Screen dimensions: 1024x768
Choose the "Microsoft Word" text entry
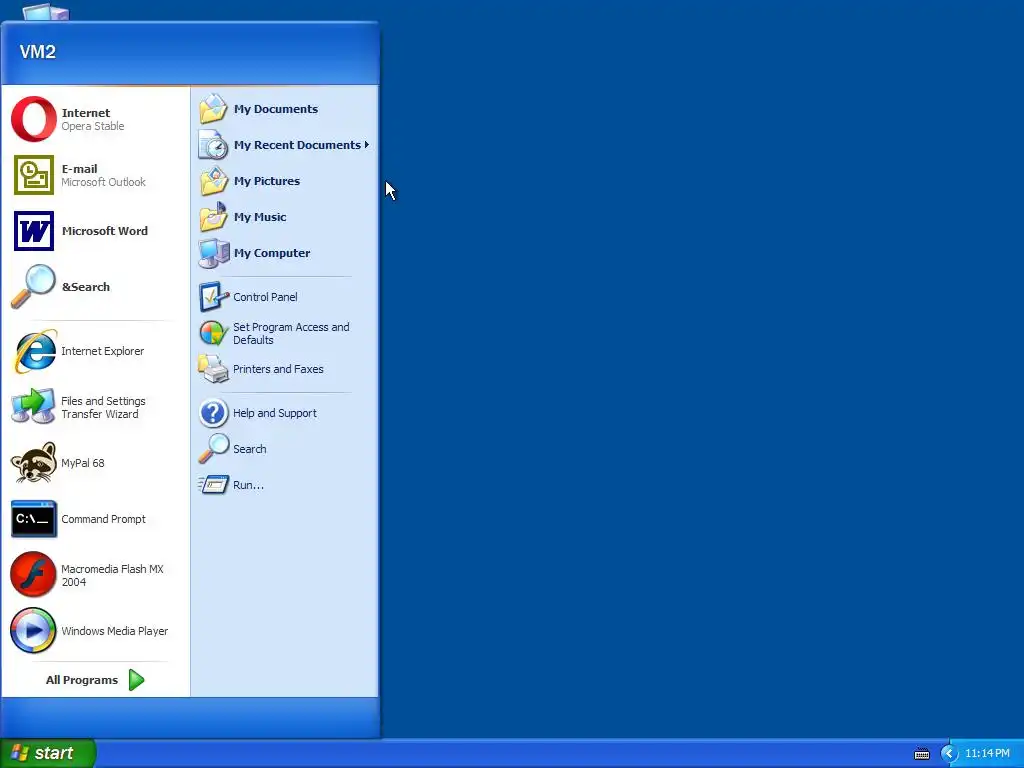point(104,231)
